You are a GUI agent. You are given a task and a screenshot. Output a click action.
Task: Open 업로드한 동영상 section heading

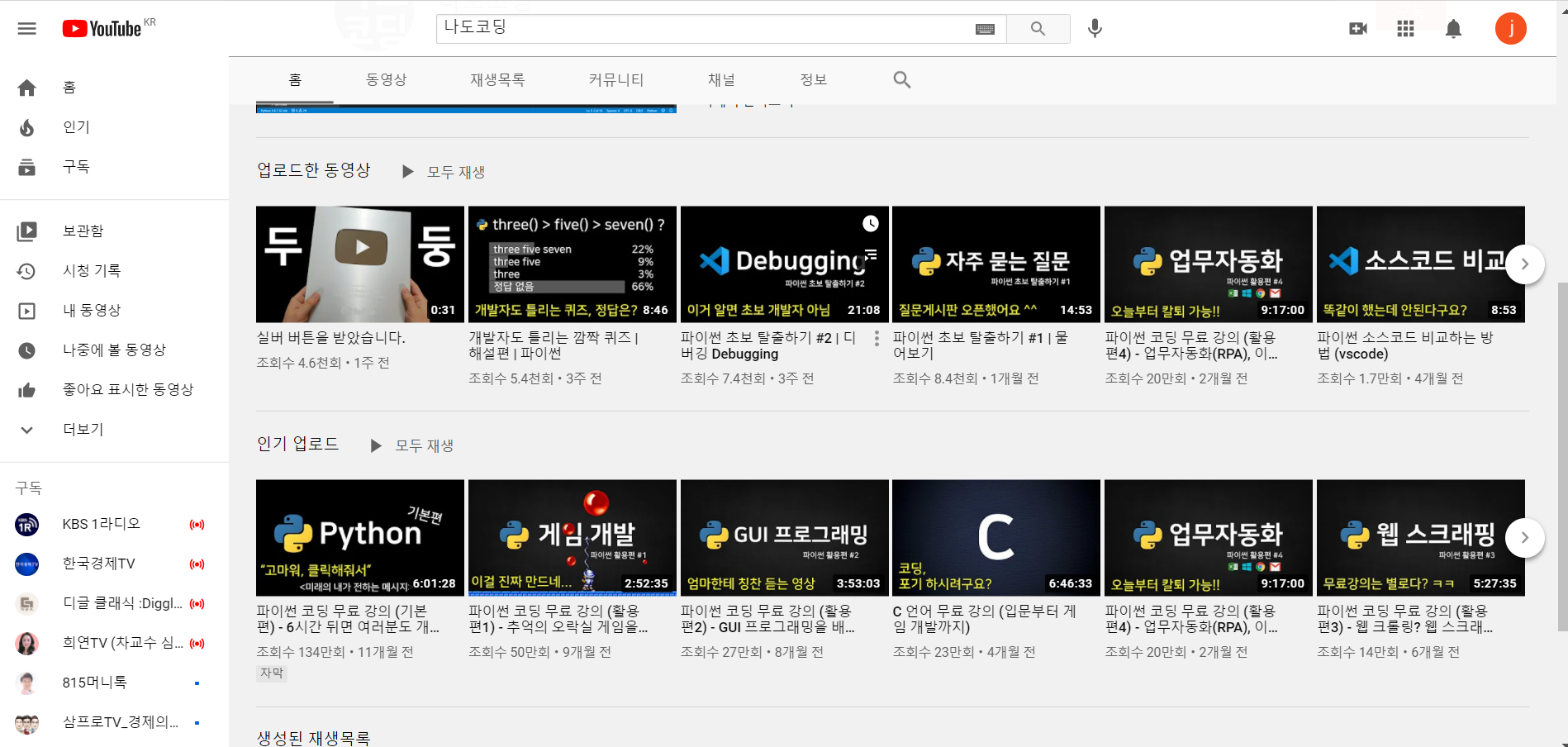click(314, 170)
